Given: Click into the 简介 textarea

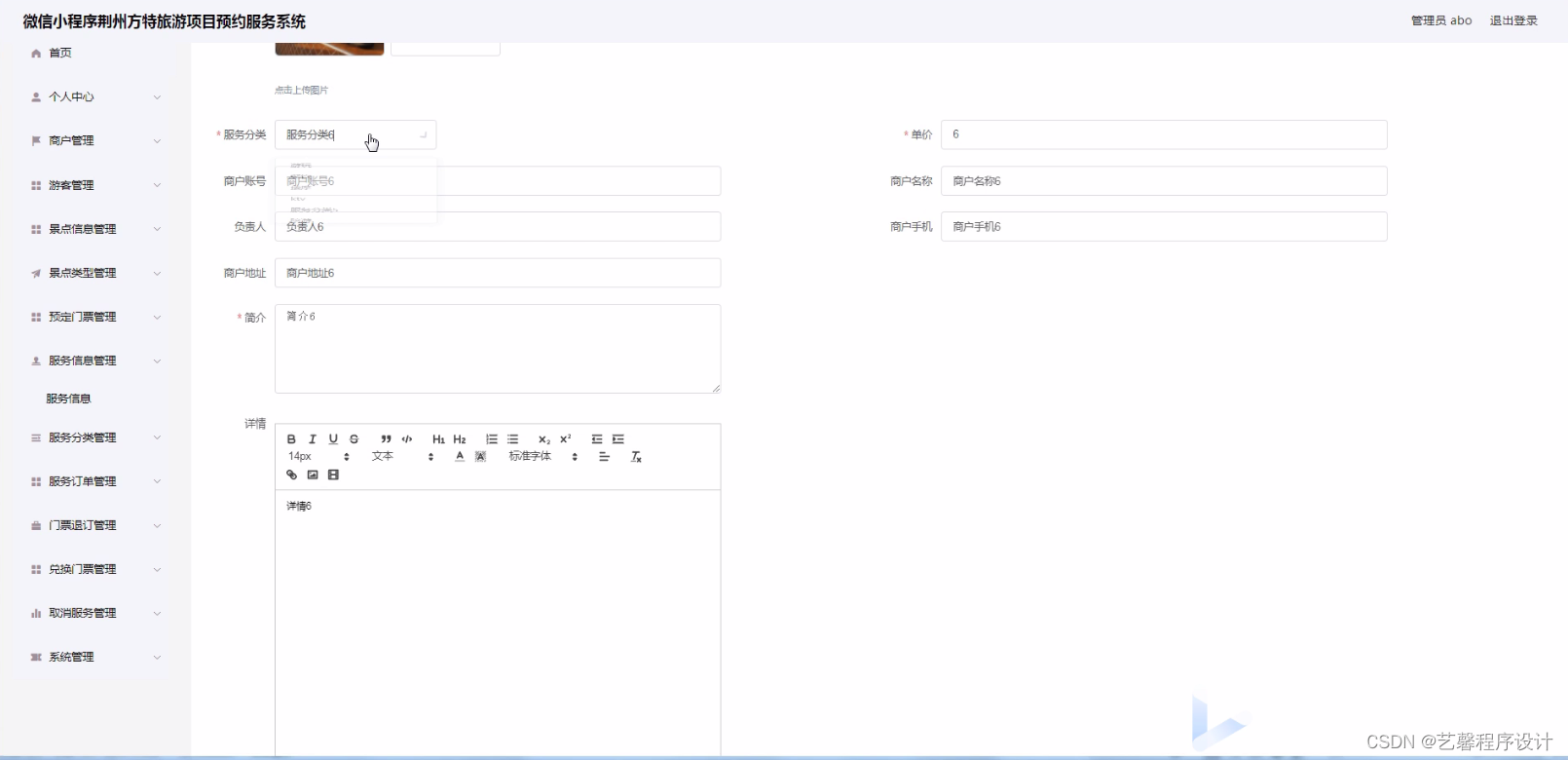Looking at the screenshot, I should 498,349.
